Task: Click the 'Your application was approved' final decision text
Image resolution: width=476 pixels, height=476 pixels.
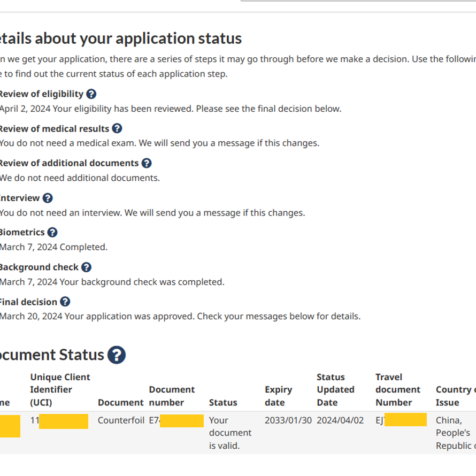Action: point(129,316)
